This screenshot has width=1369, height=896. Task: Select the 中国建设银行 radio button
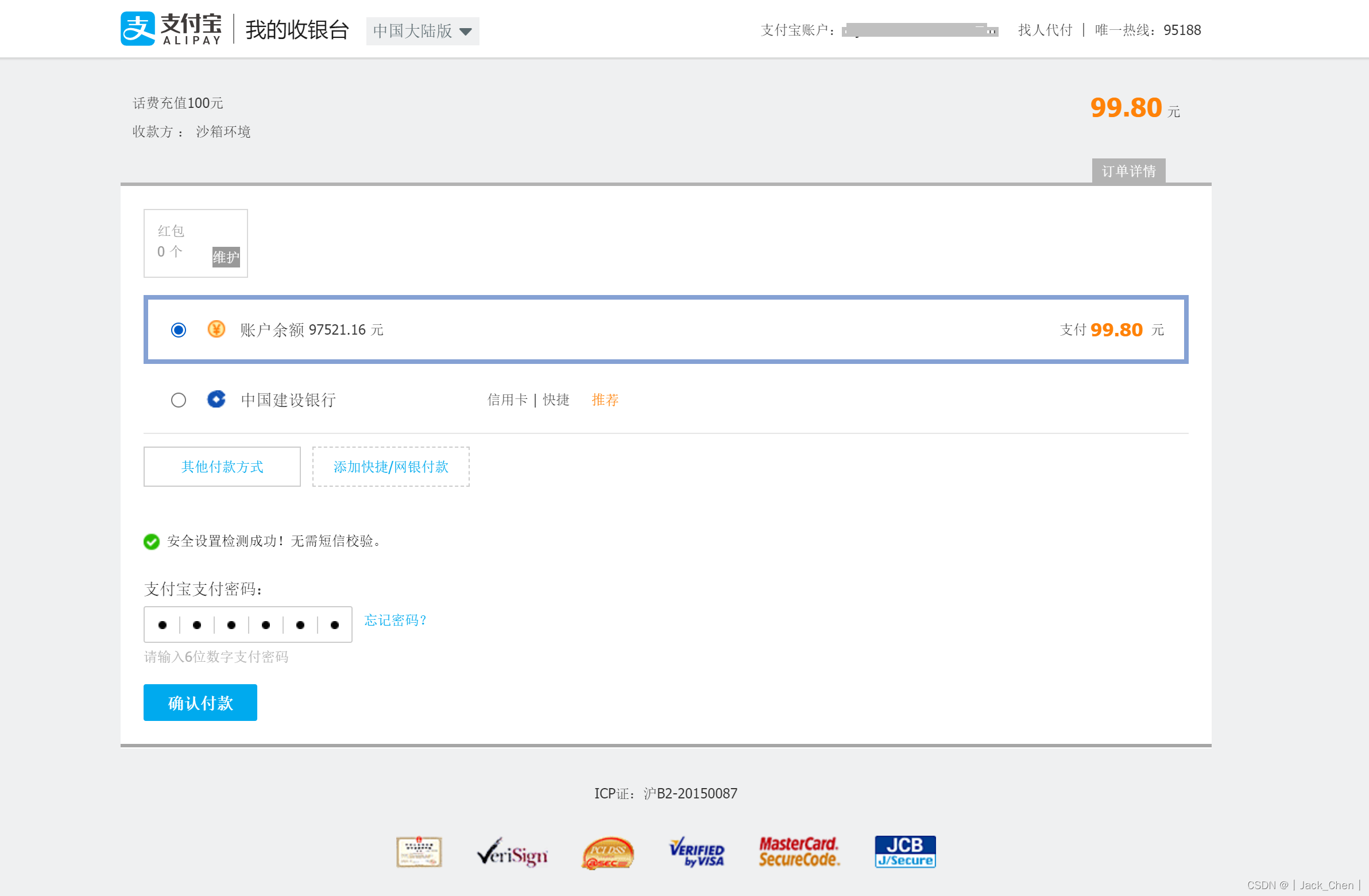pos(179,399)
